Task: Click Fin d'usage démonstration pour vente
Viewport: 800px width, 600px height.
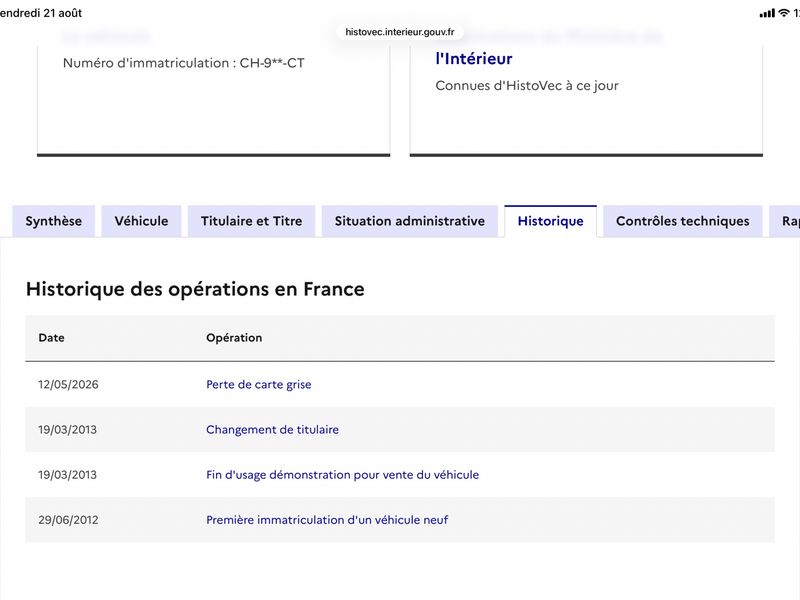Action: point(342,475)
